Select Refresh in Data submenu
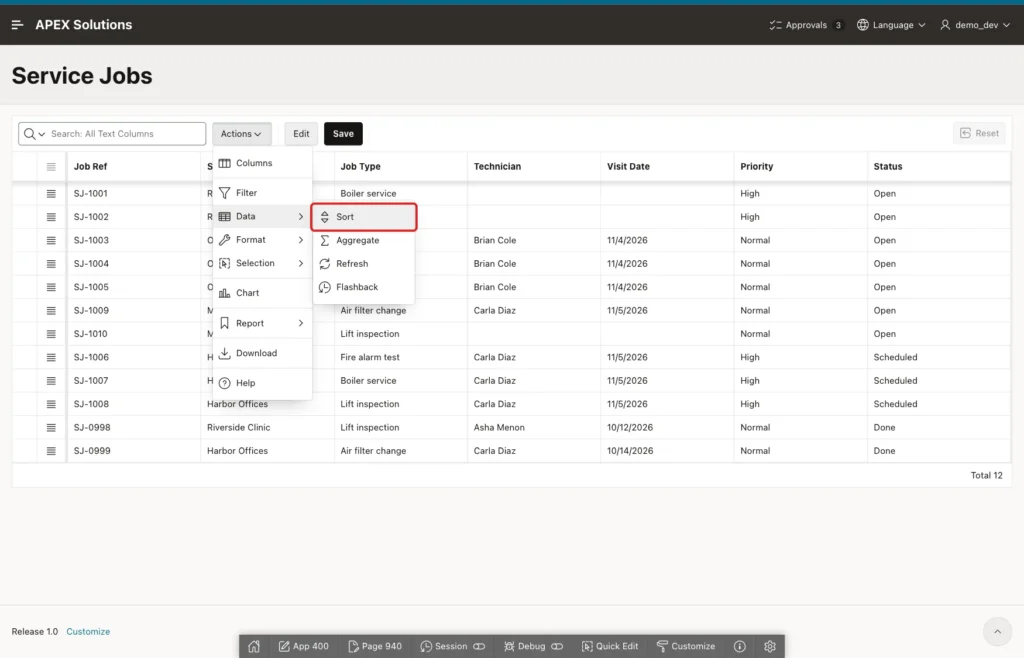Viewport: 1024px width, 658px height. tap(364, 264)
